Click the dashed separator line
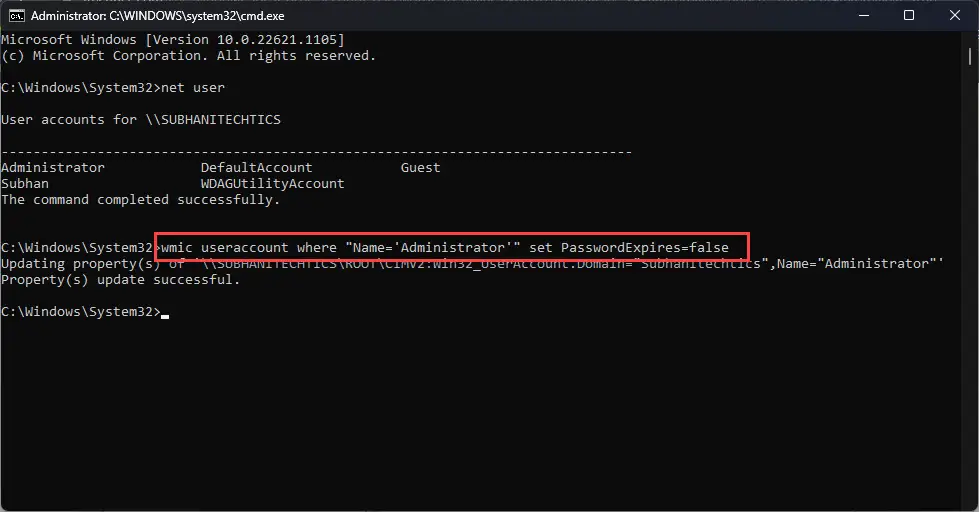 coord(317,152)
